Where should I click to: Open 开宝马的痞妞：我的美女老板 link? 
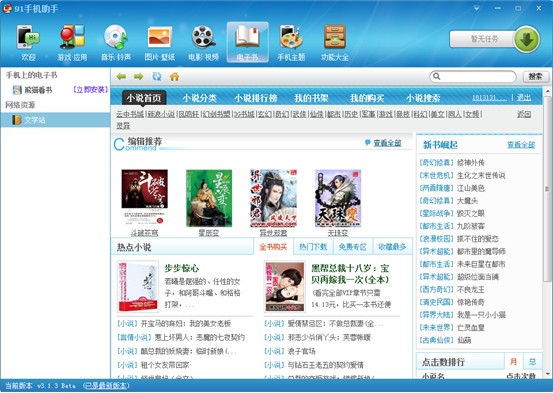click(x=186, y=323)
